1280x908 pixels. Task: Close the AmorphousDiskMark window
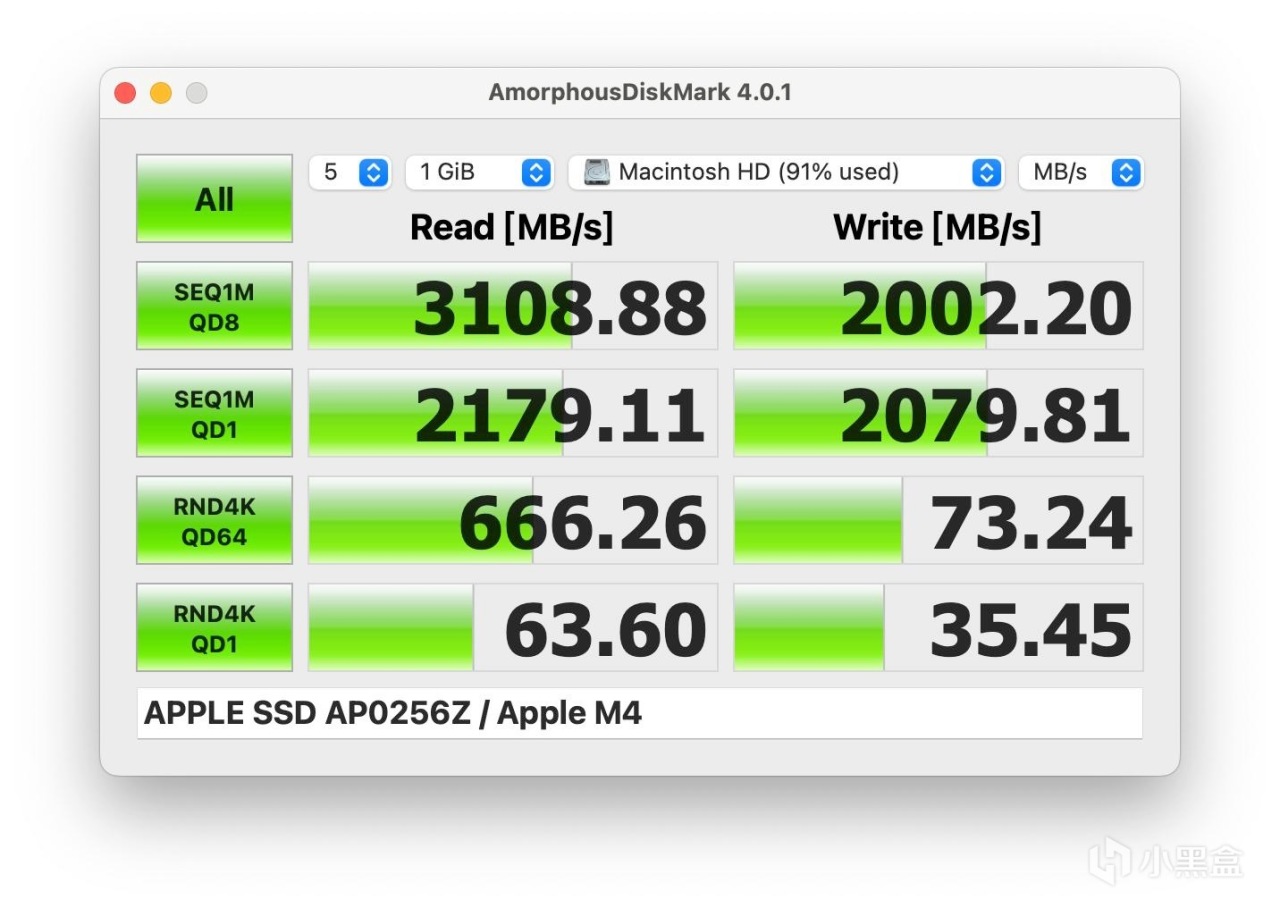tap(125, 93)
